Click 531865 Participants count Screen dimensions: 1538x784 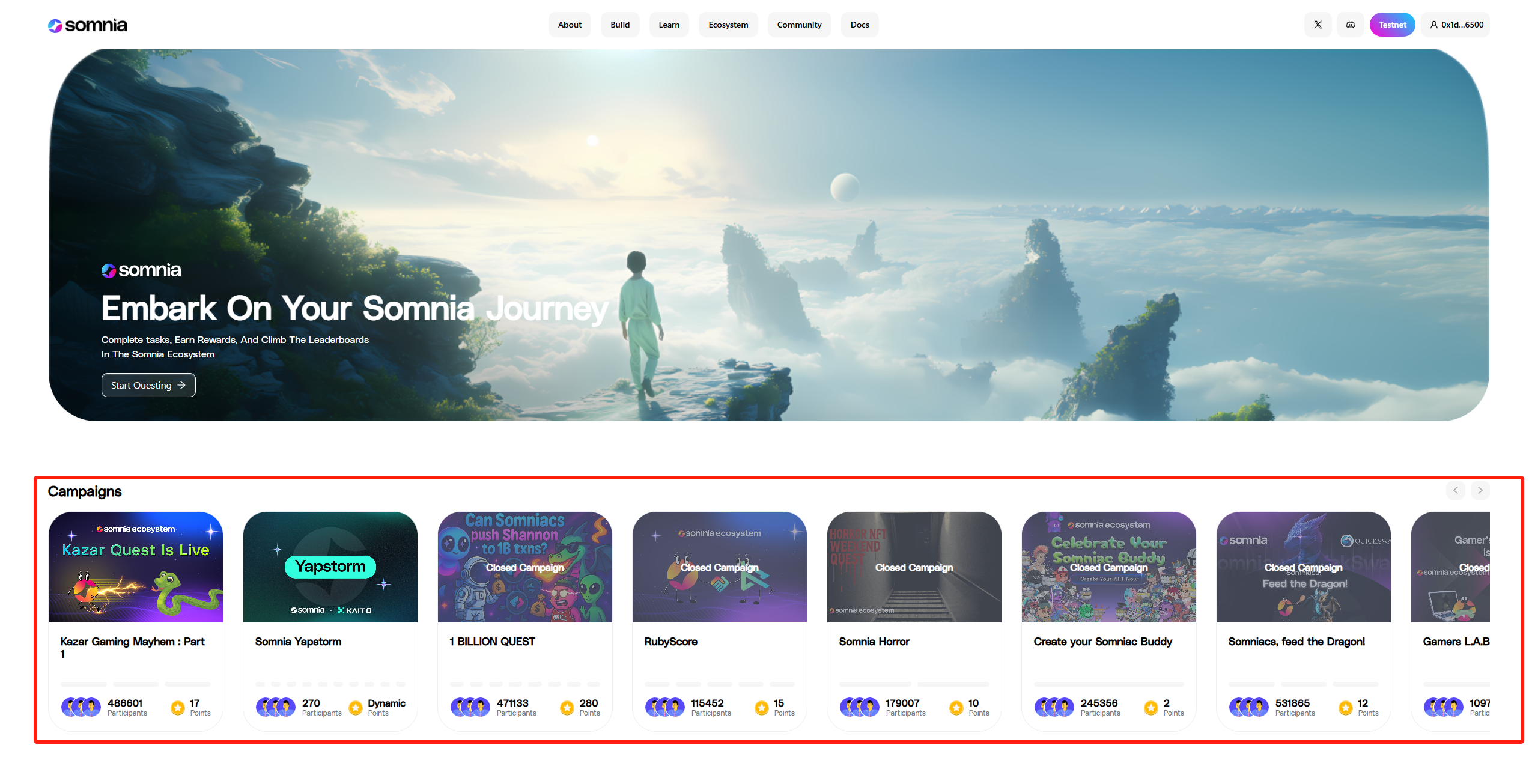1295,707
